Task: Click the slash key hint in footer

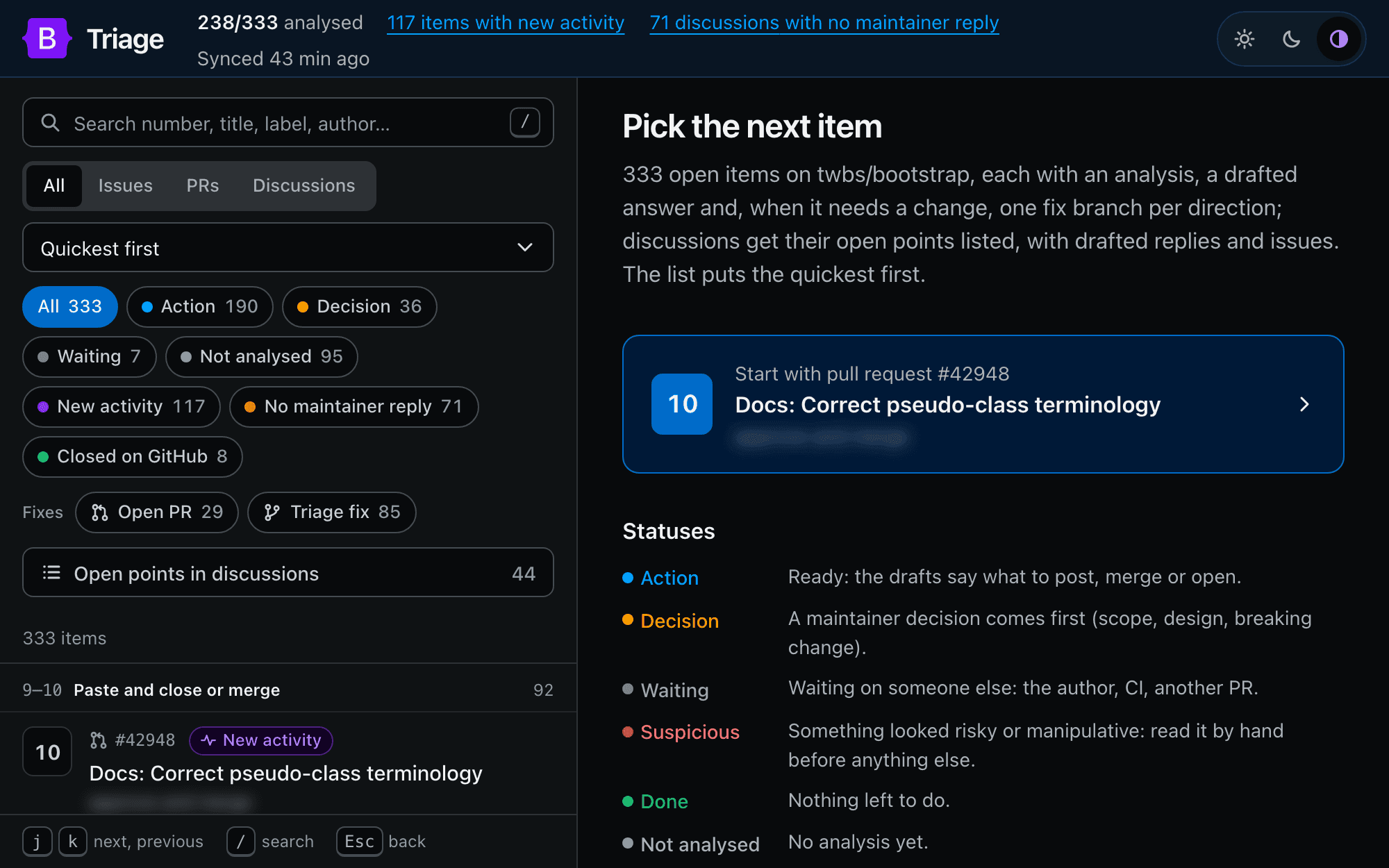Action: point(241,842)
